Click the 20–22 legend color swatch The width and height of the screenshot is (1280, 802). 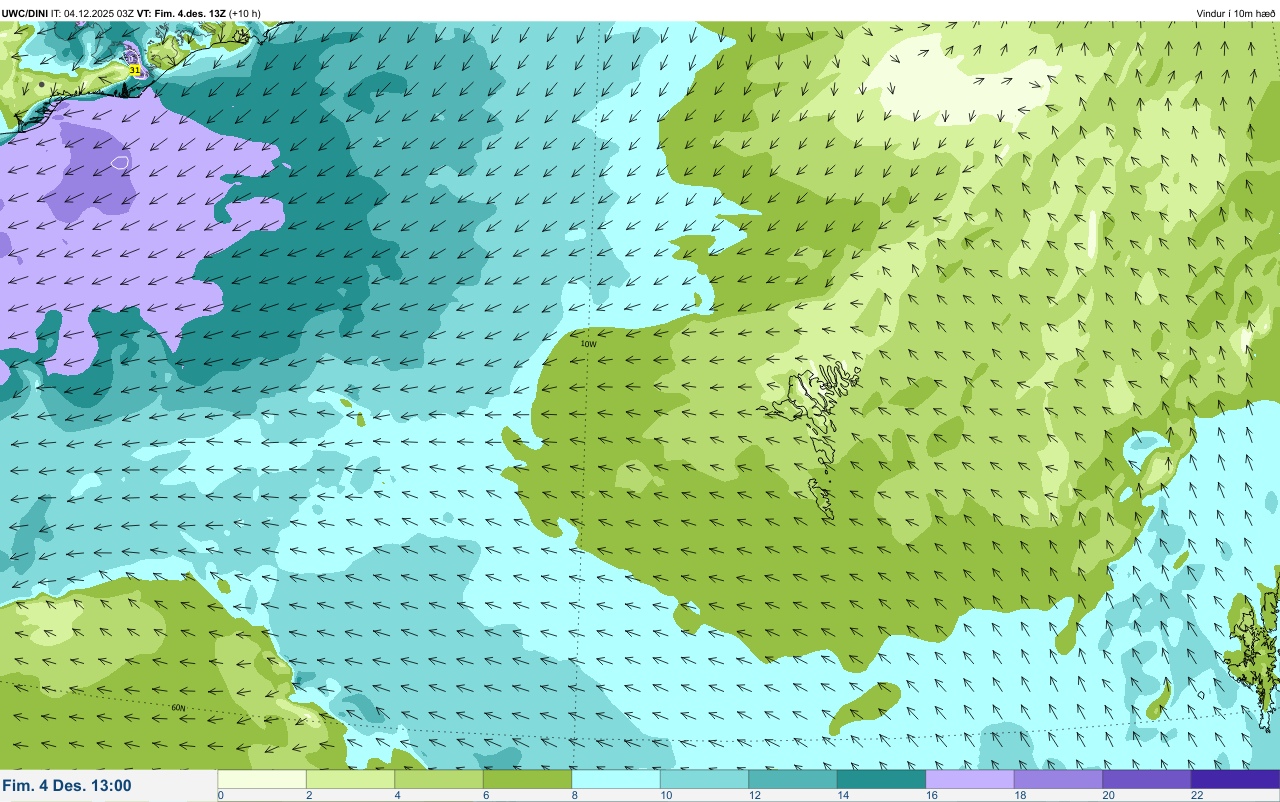tap(1147, 779)
